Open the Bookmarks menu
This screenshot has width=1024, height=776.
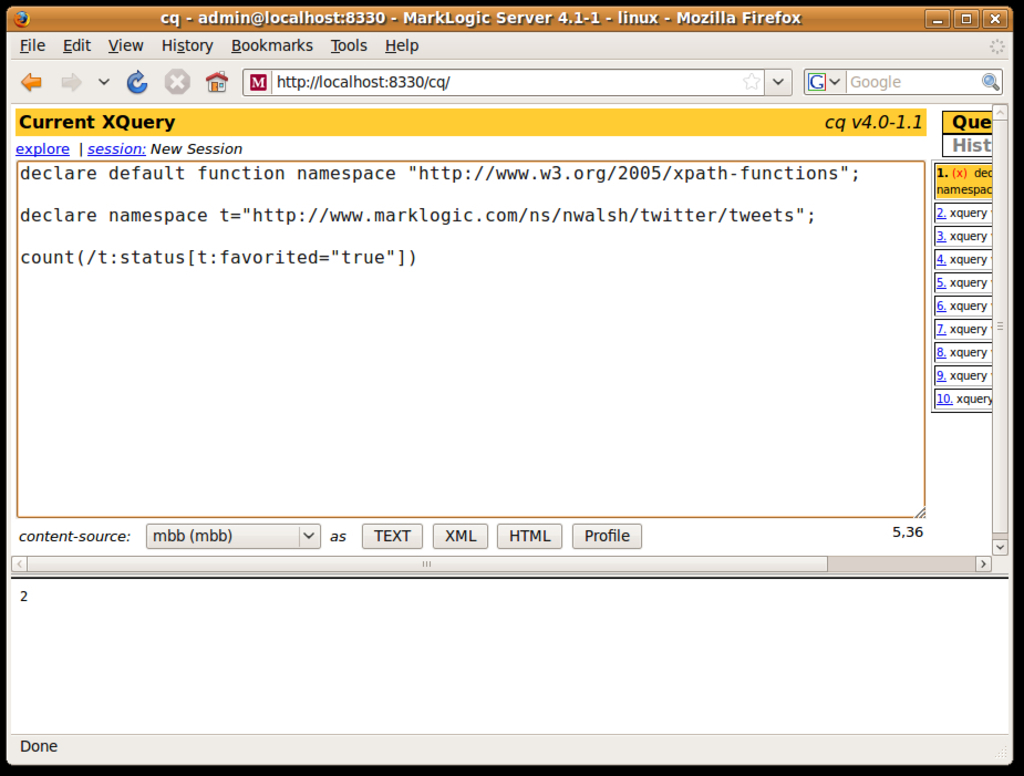pos(272,46)
